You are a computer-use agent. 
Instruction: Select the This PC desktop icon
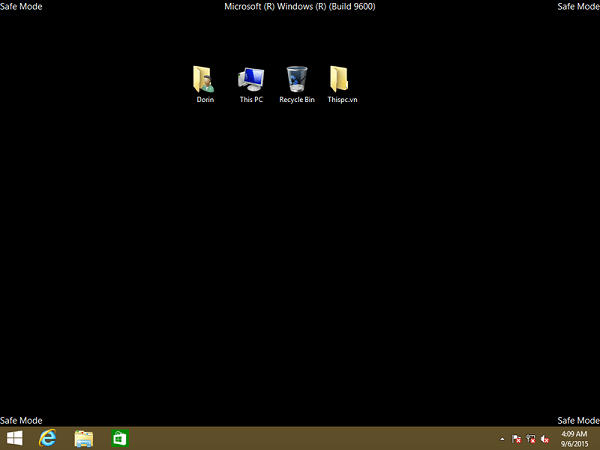(251, 79)
